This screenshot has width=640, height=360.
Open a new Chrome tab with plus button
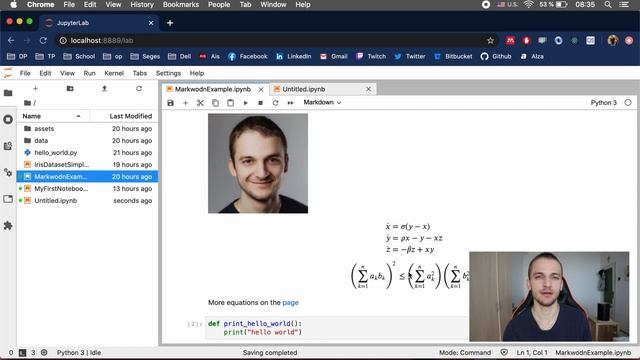tap(170, 23)
